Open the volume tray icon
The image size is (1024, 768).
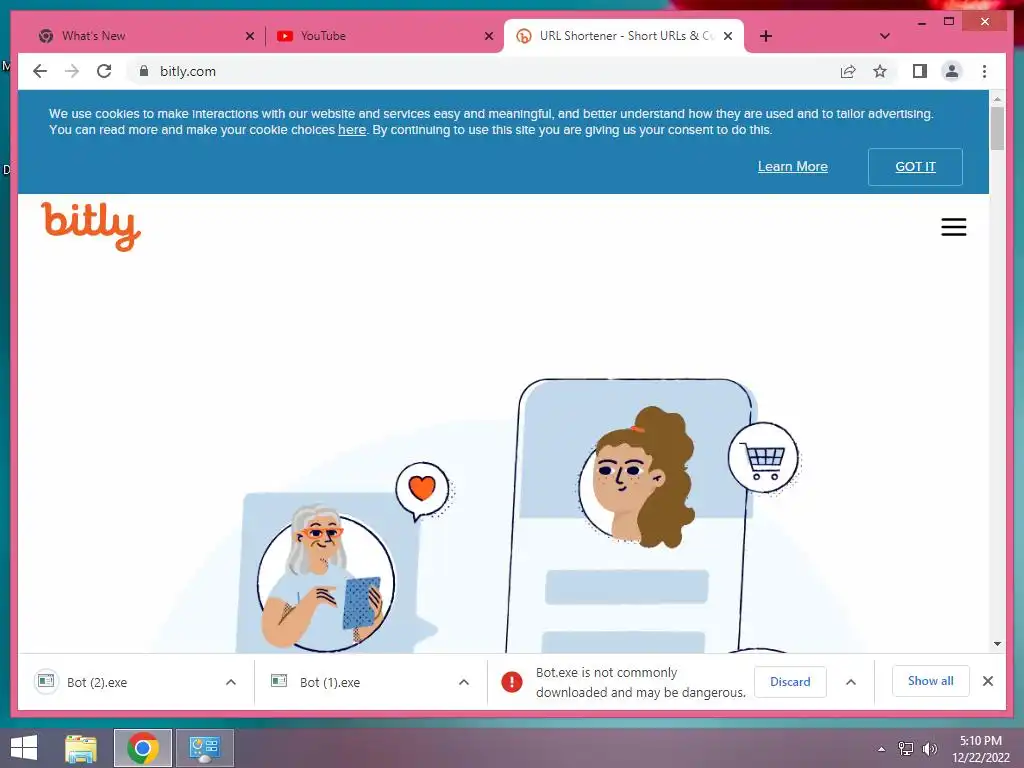tap(929, 748)
